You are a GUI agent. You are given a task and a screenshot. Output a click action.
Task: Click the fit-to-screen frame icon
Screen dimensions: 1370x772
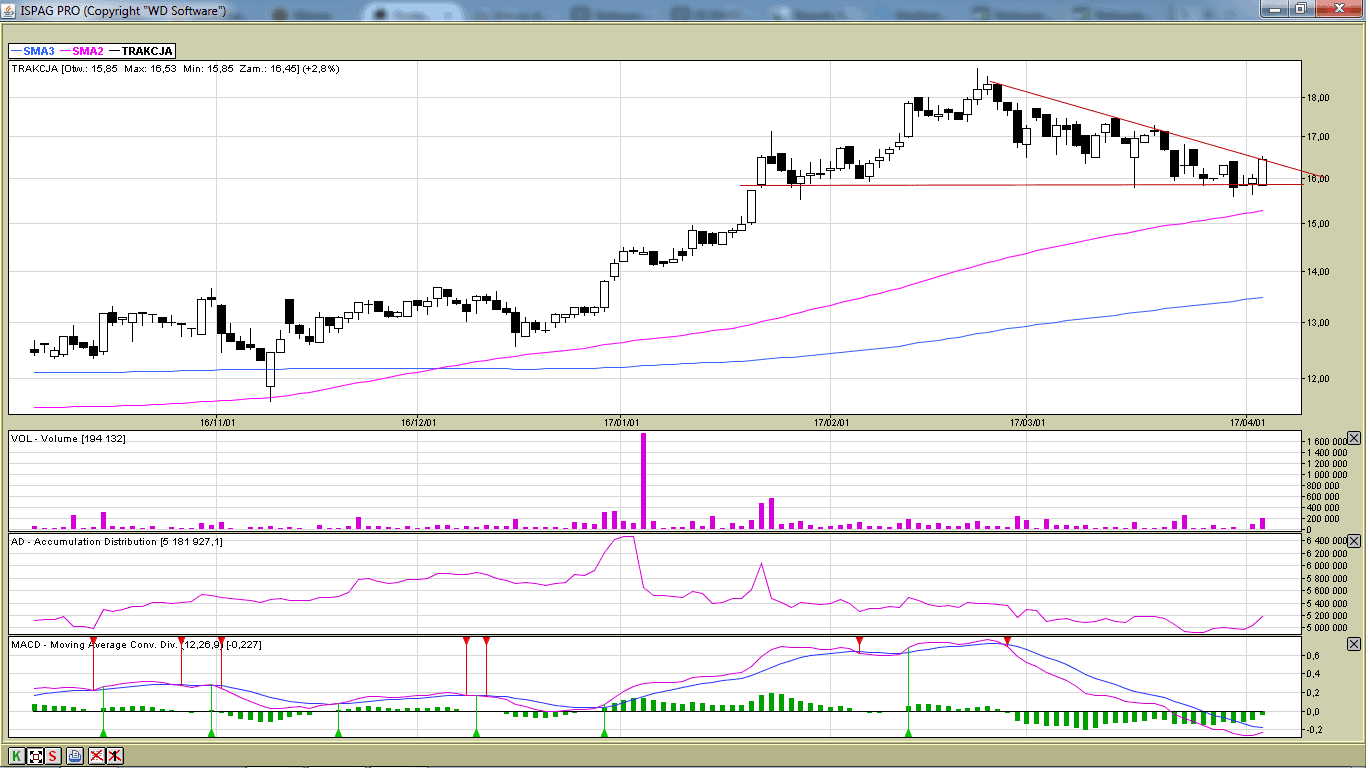point(35,756)
